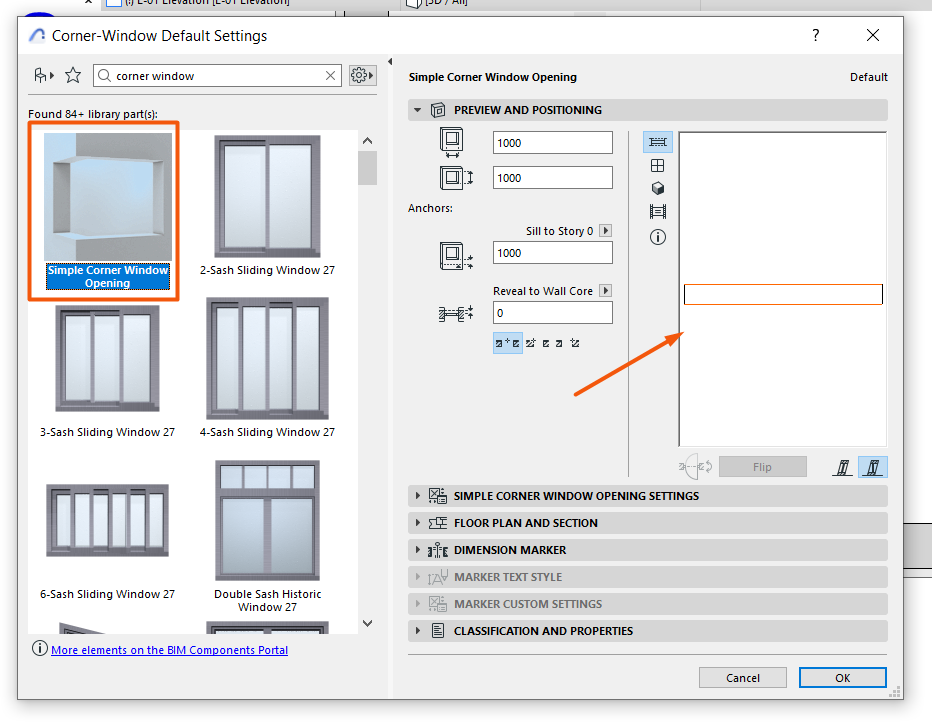Expand Simple Corner Window Opening Settings
This screenshot has width=932, height=727.
[x=418, y=495]
